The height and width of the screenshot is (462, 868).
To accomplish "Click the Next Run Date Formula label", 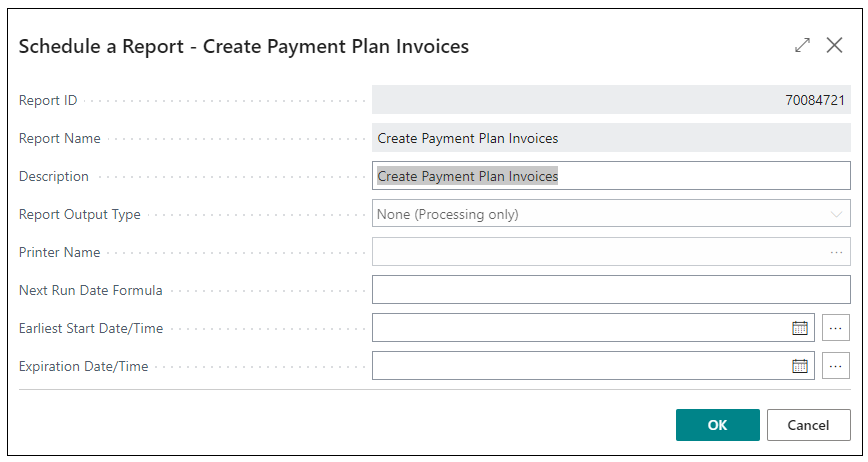I will click(91, 290).
